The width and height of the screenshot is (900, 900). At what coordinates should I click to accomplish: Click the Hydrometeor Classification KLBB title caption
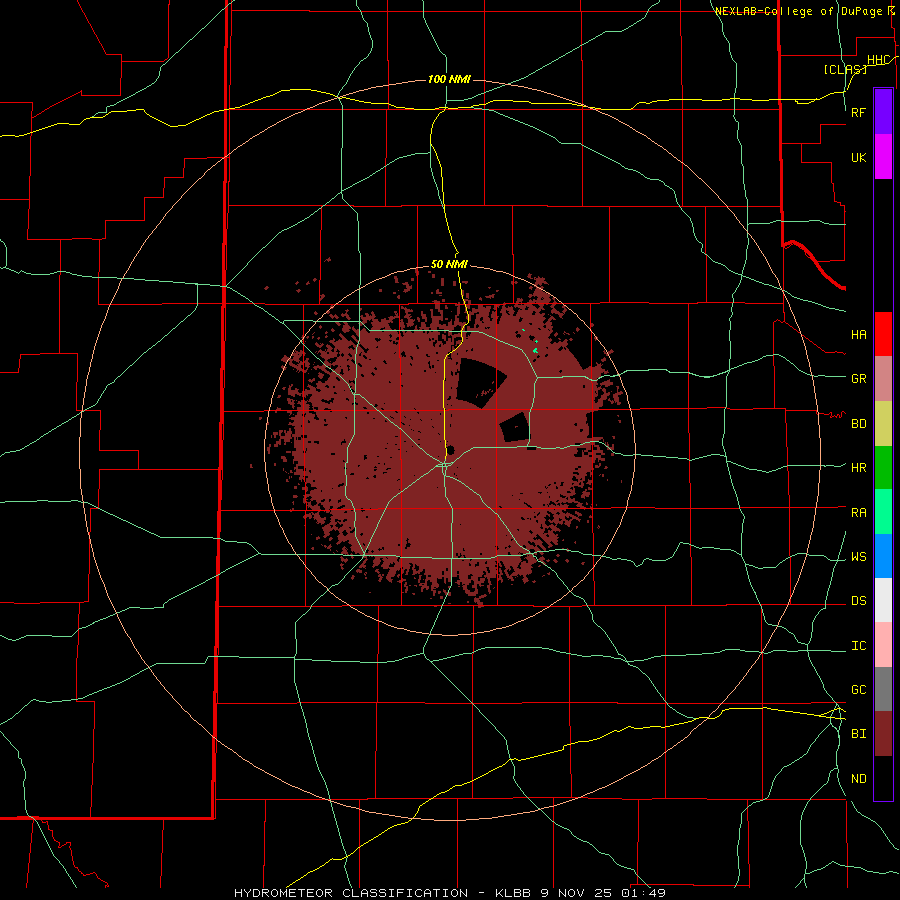450,893
